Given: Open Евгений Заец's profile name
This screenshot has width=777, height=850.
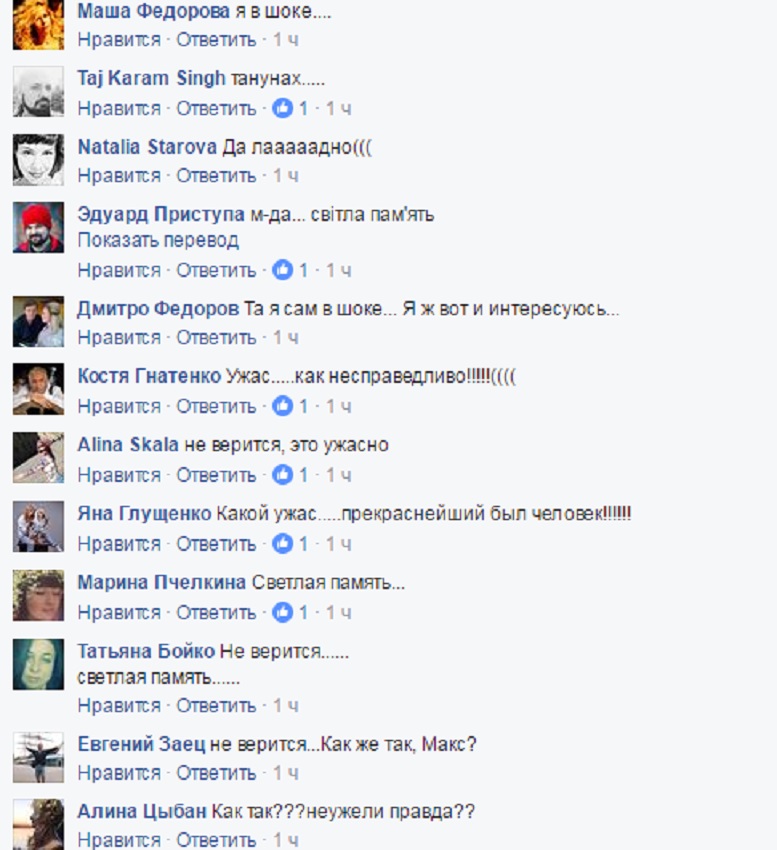Looking at the screenshot, I should pyautogui.click(x=142, y=744).
